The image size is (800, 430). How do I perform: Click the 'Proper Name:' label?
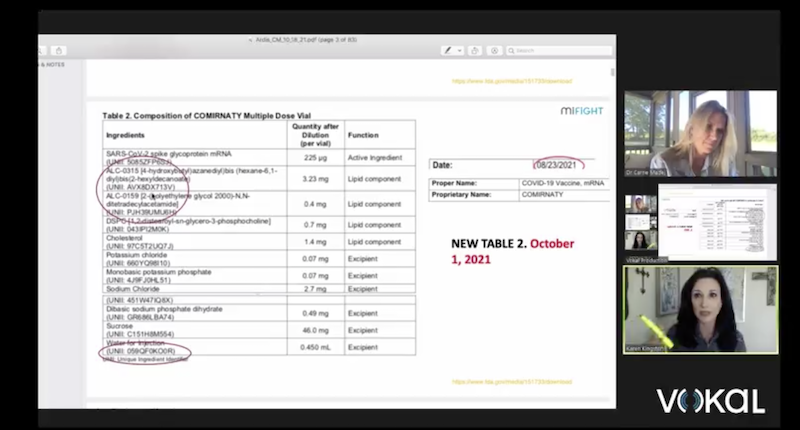coord(454,183)
